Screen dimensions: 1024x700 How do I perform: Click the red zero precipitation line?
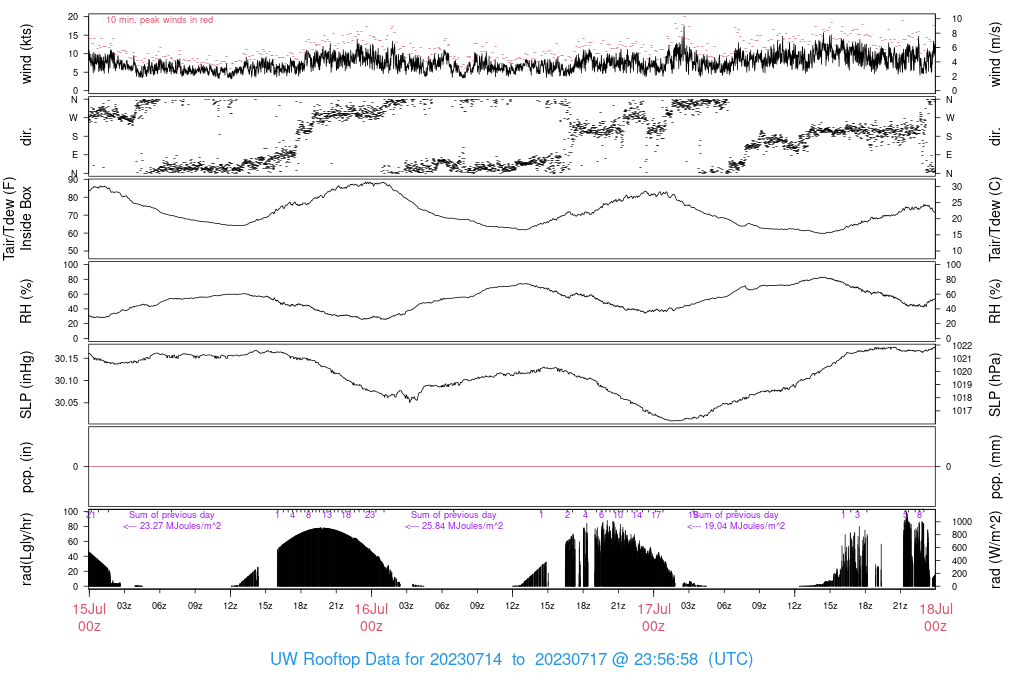click(x=512, y=467)
